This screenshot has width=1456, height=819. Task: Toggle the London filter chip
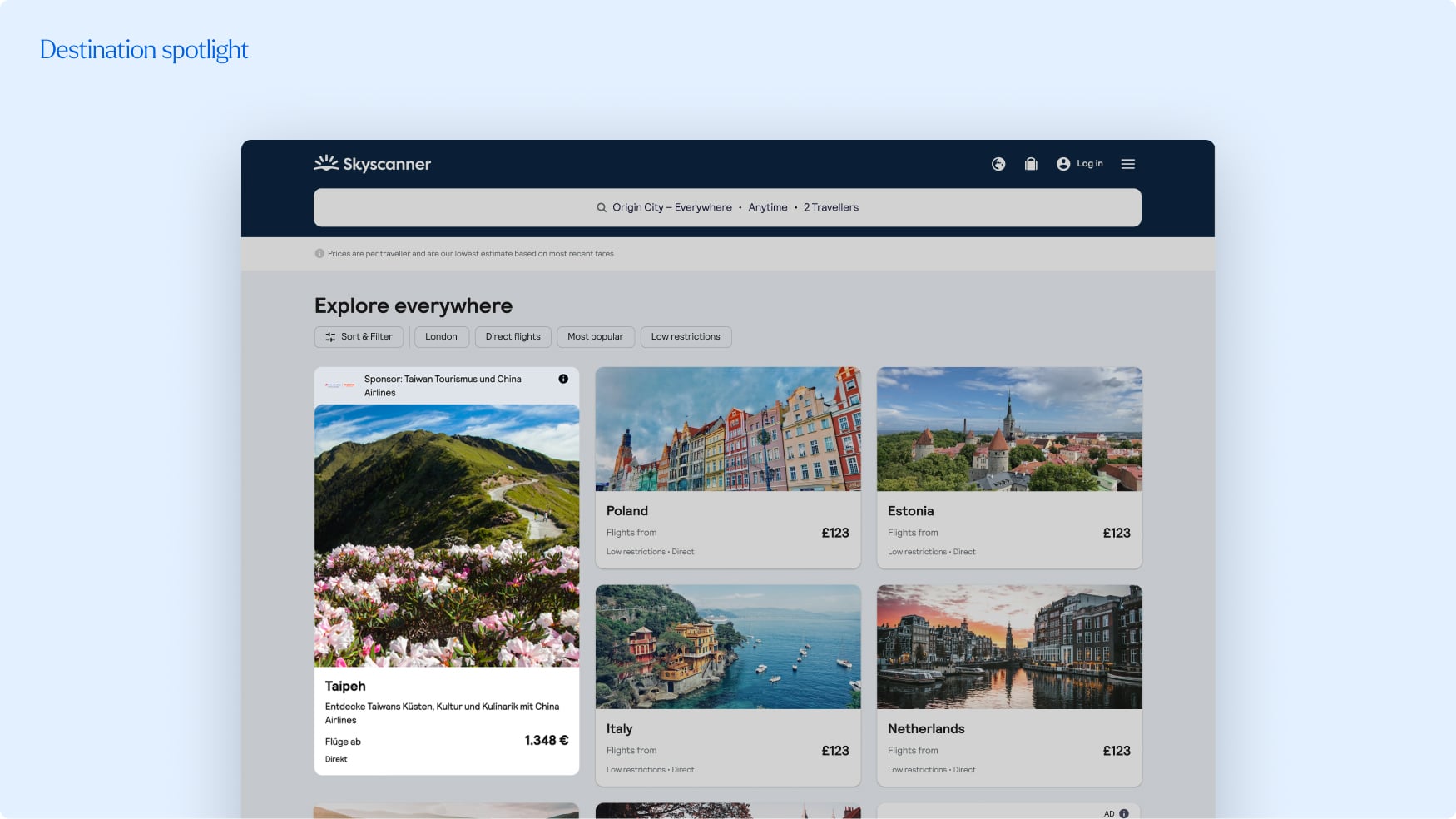(441, 337)
